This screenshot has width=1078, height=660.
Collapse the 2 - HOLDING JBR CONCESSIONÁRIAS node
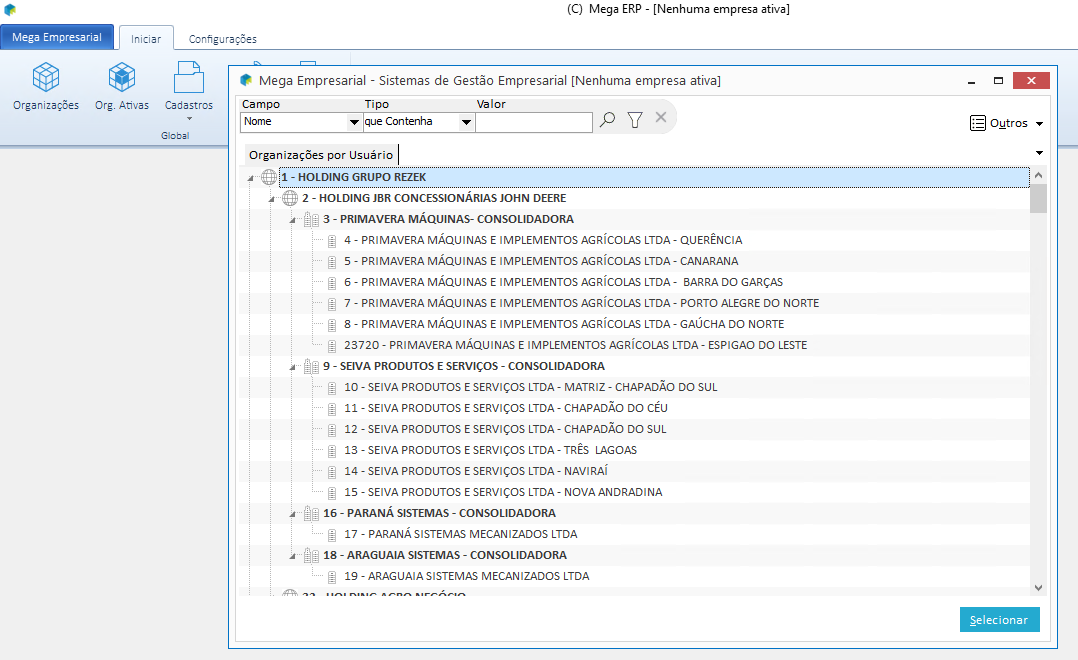[272, 199]
